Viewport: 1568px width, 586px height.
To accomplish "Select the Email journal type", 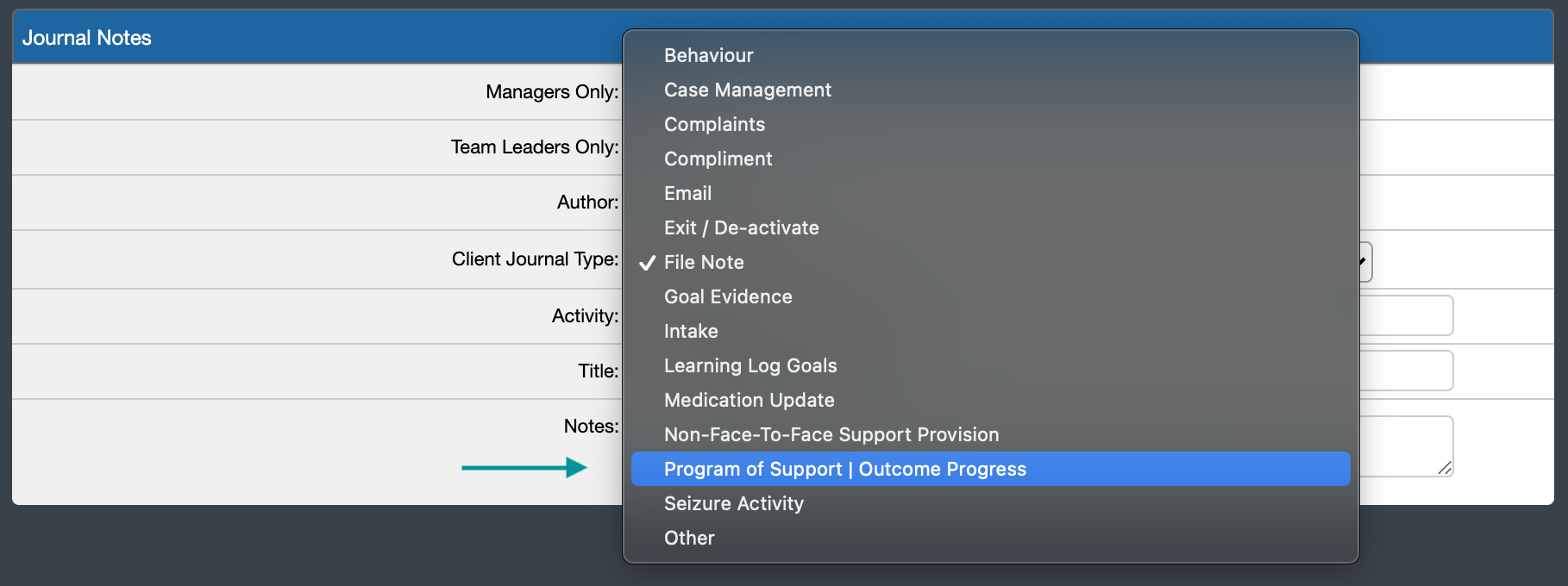I will click(x=687, y=193).
